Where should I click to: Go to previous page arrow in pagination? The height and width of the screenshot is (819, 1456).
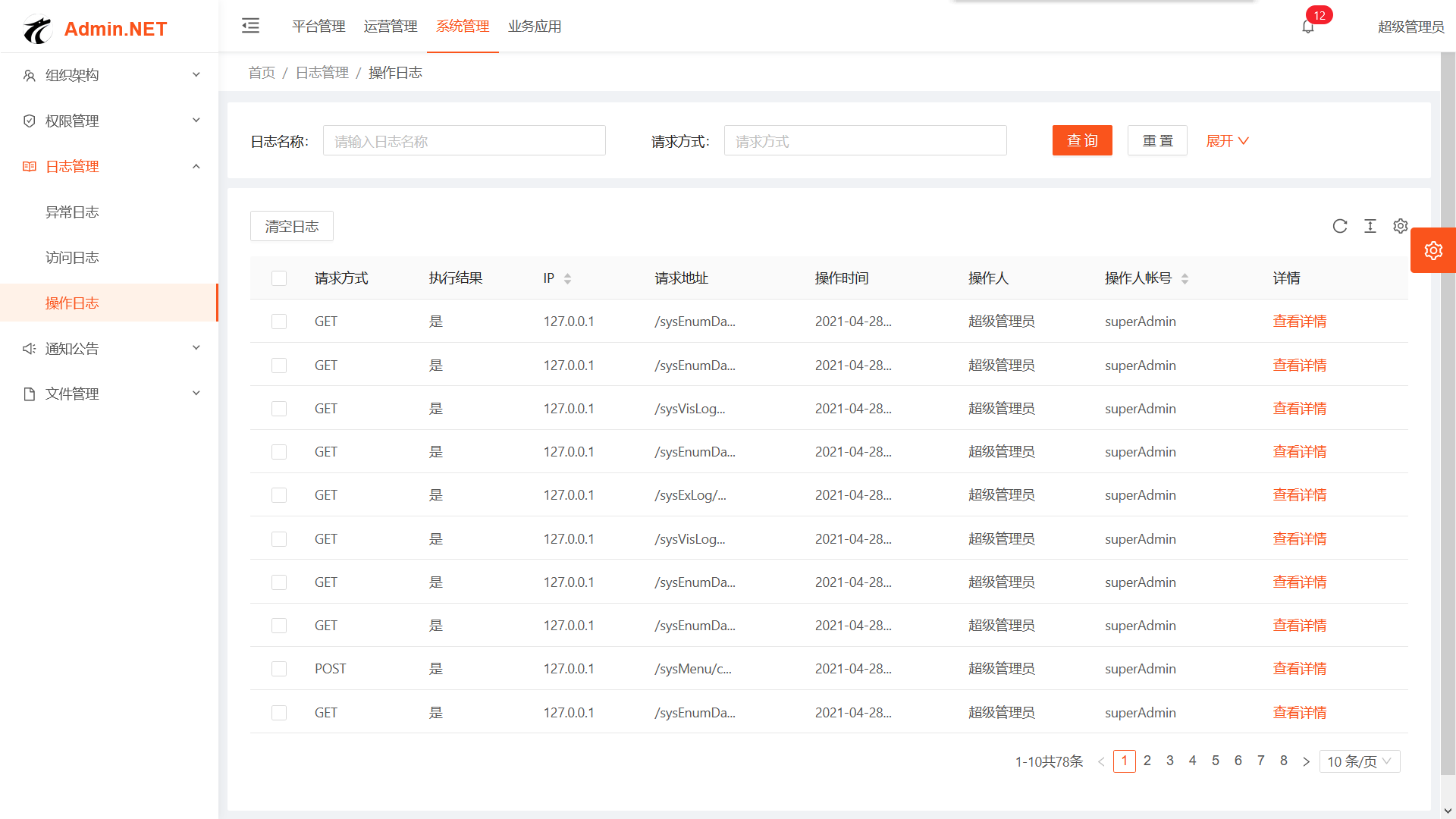click(x=1101, y=761)
